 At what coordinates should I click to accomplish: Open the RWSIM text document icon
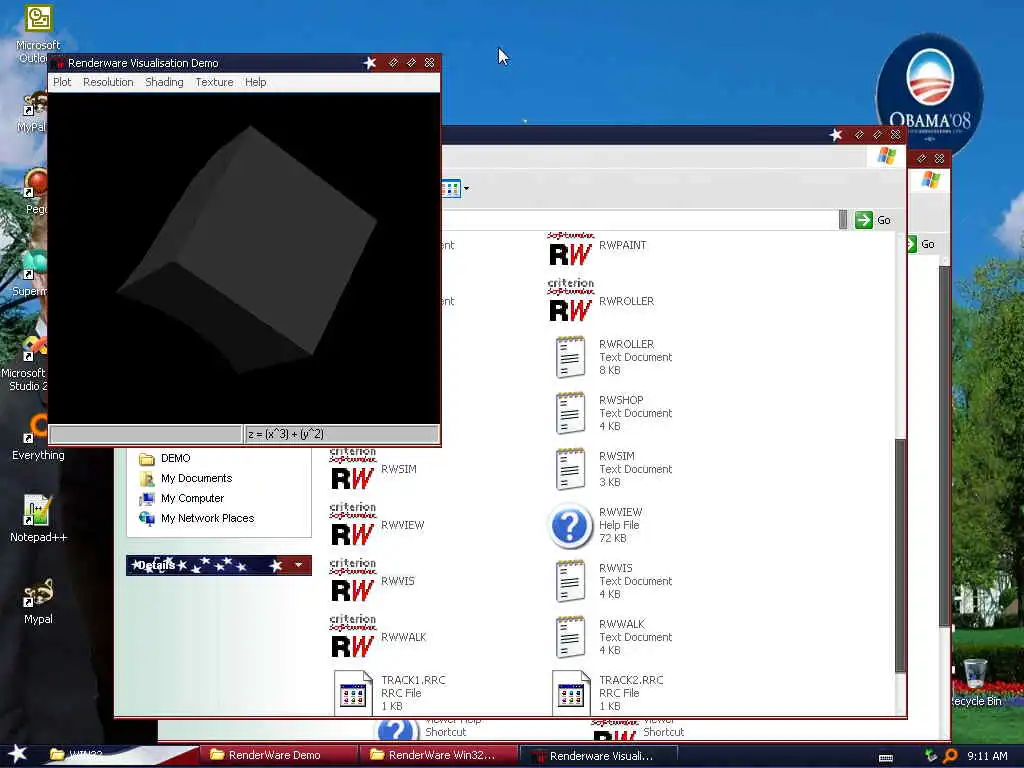tap(570, 469)
